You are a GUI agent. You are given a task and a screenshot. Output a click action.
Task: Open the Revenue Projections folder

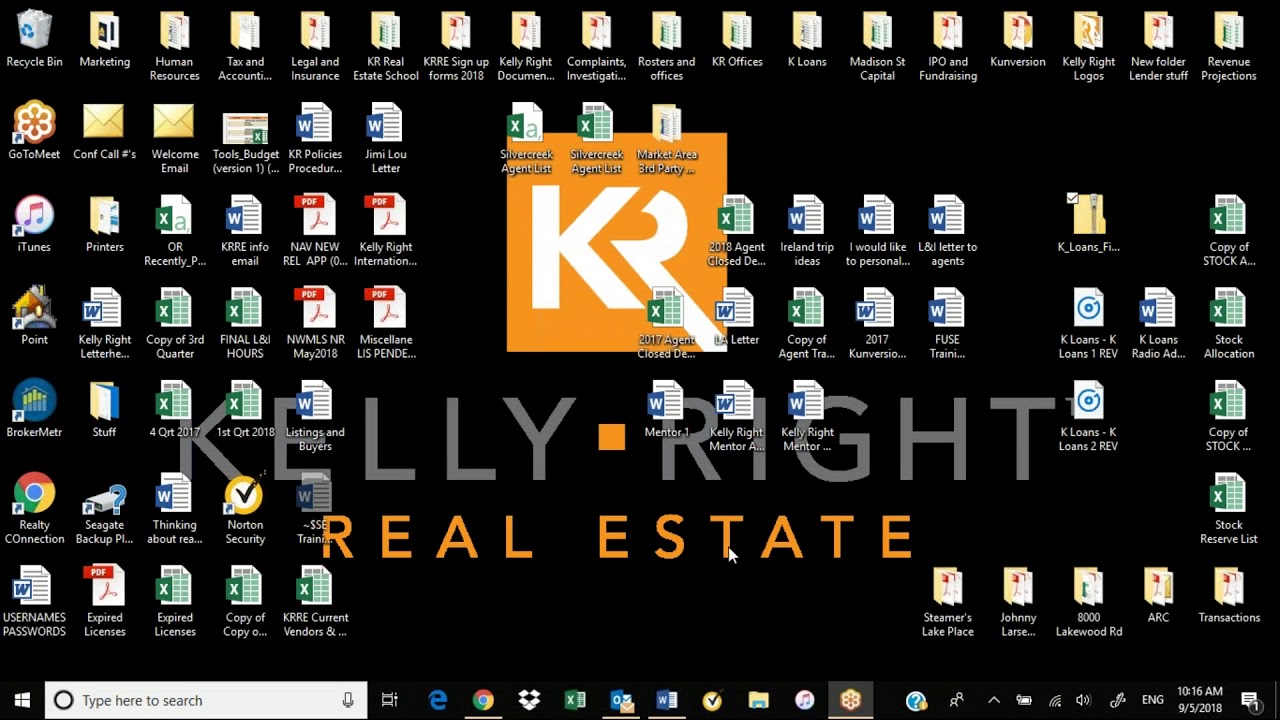point(1229,46)
